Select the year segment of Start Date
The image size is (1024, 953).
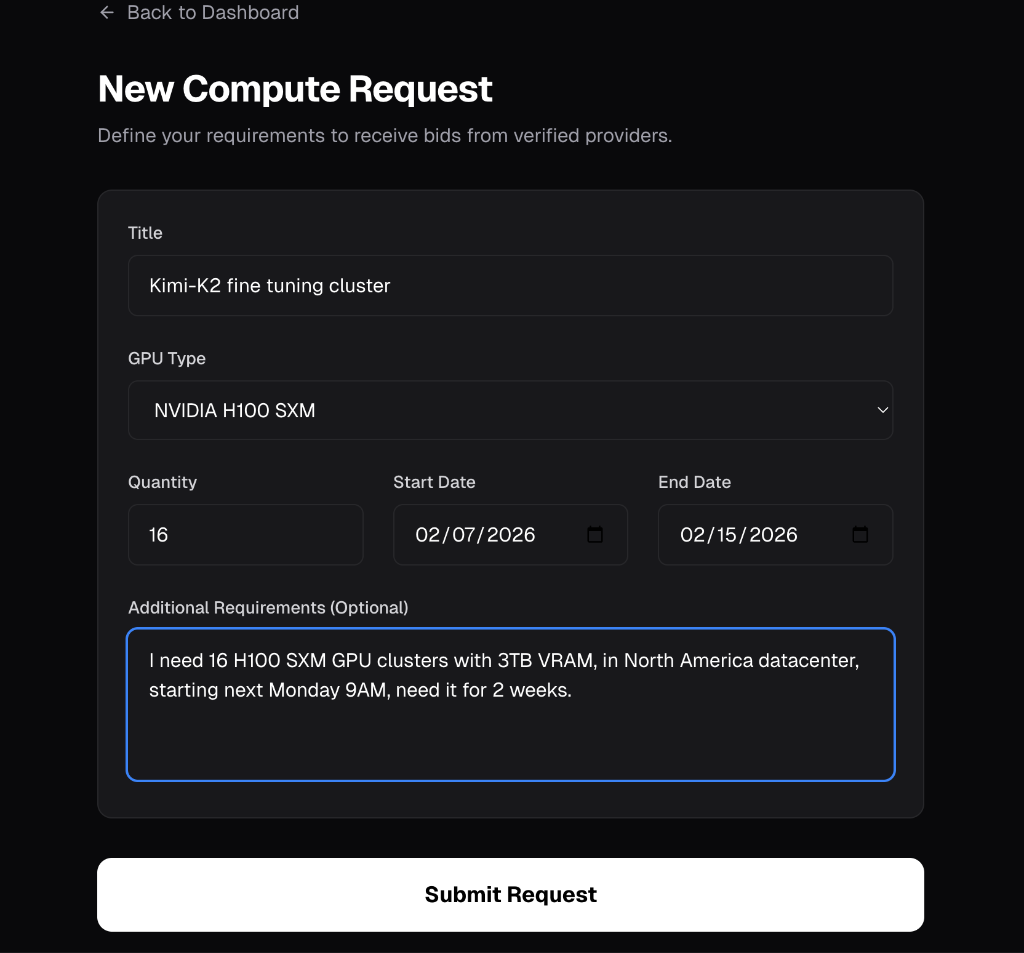[512, 535]
